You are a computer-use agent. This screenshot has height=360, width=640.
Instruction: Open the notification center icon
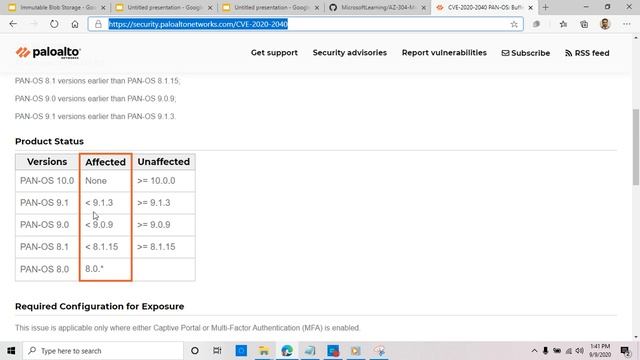tap(625, 351)
